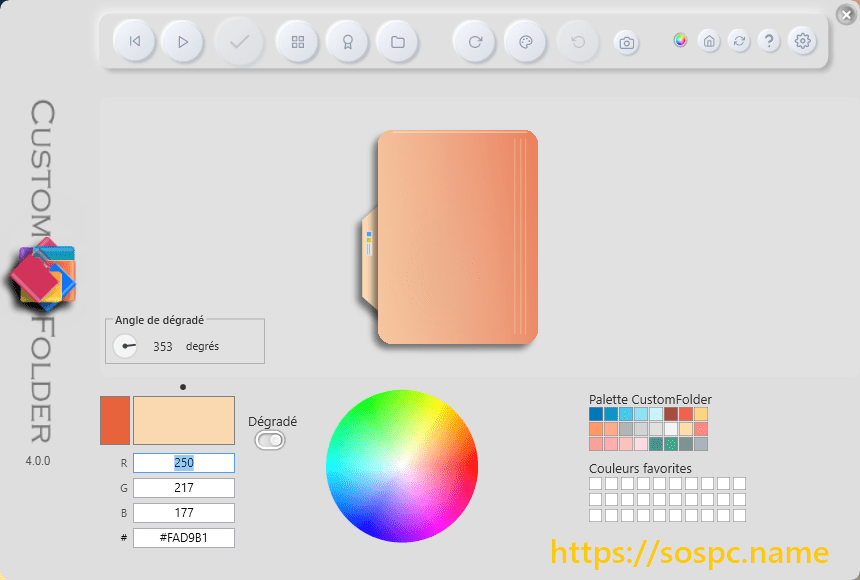Click the counter-clockwise undo arrow icon
The height and width of the screenshot is (580, 860).
[x=578, y=42]
